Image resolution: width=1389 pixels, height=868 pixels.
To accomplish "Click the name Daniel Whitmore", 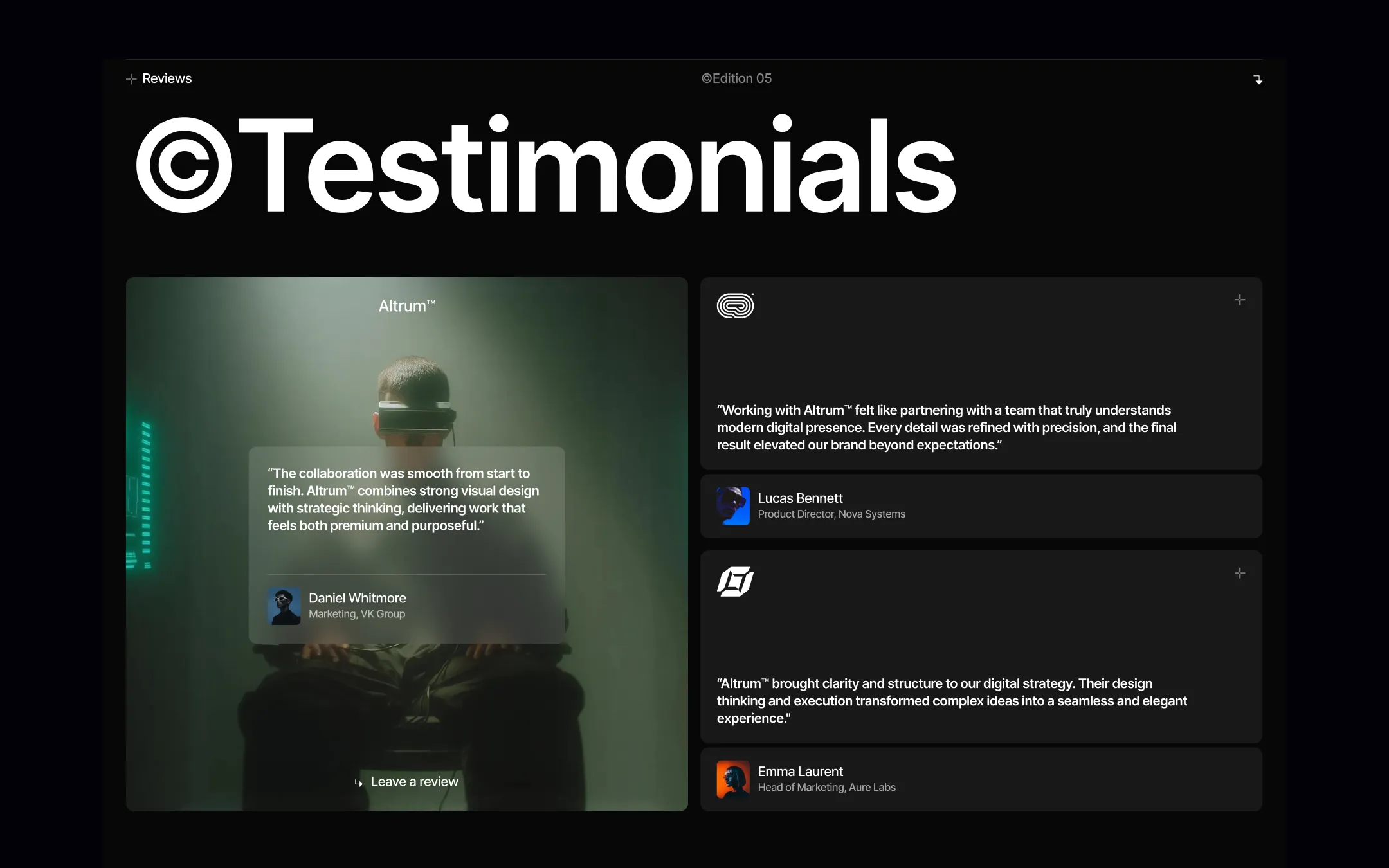I will 358,598.
